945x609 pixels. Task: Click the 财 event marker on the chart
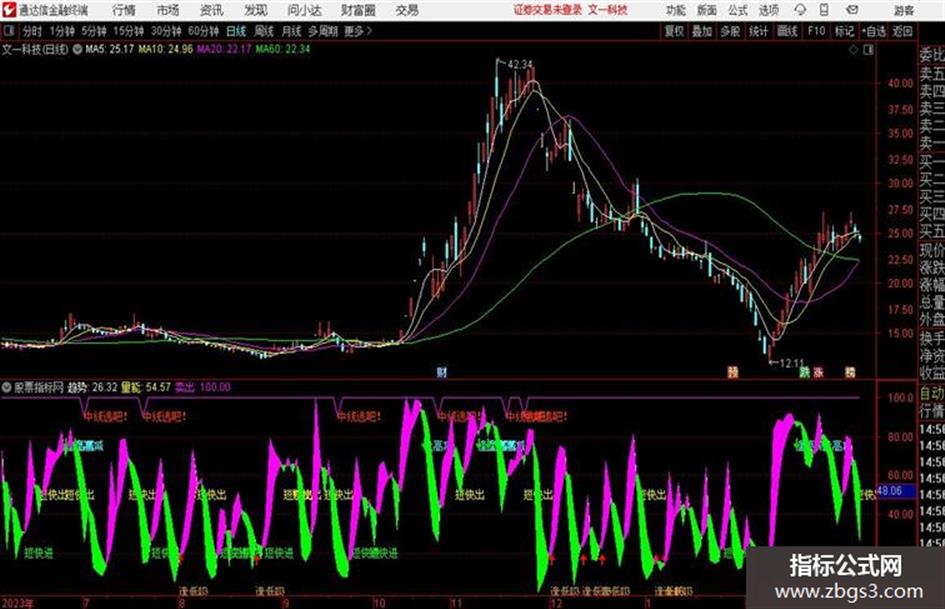(442, 372)
